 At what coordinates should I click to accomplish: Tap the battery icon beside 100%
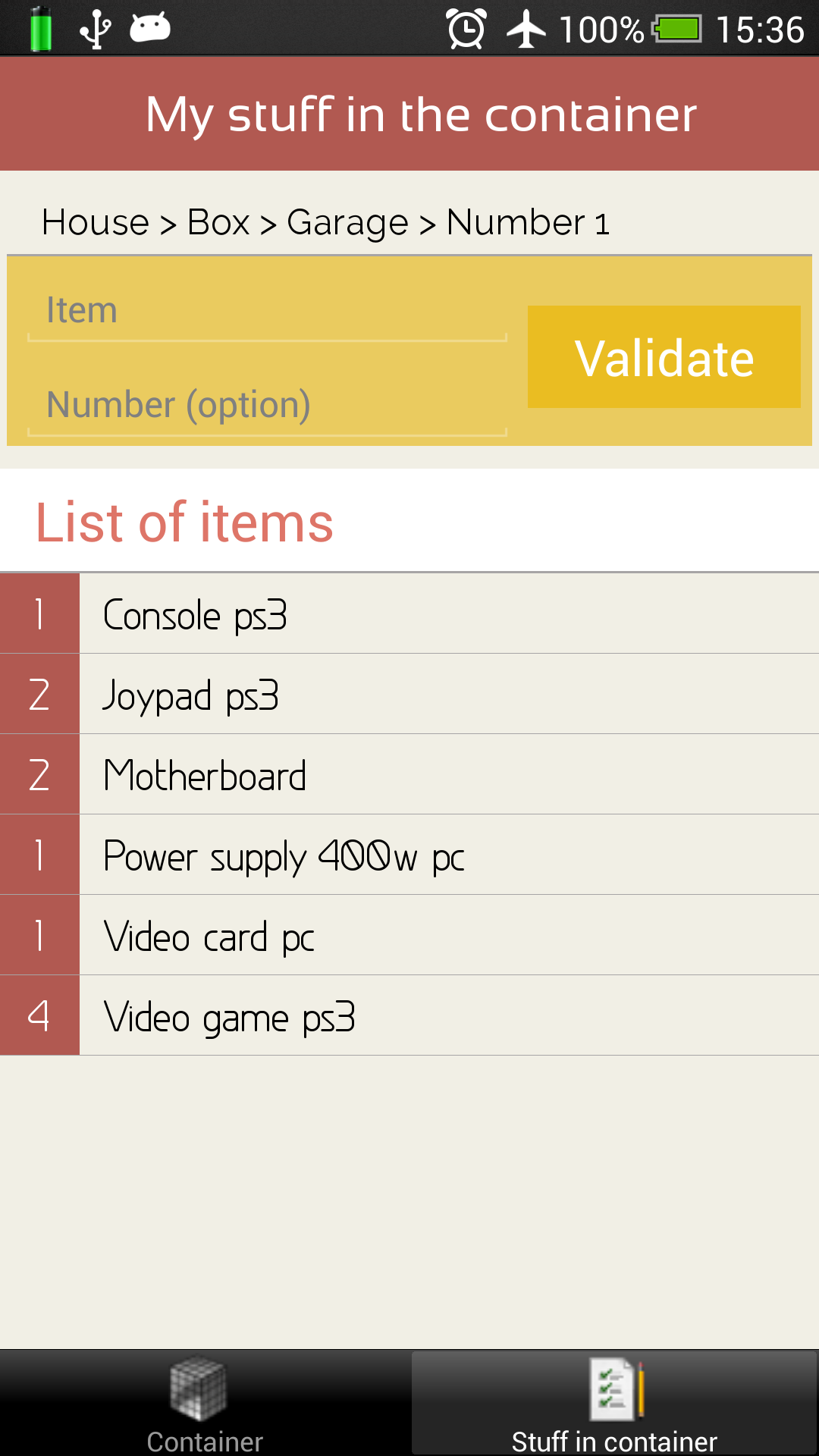tap(679, 30)
